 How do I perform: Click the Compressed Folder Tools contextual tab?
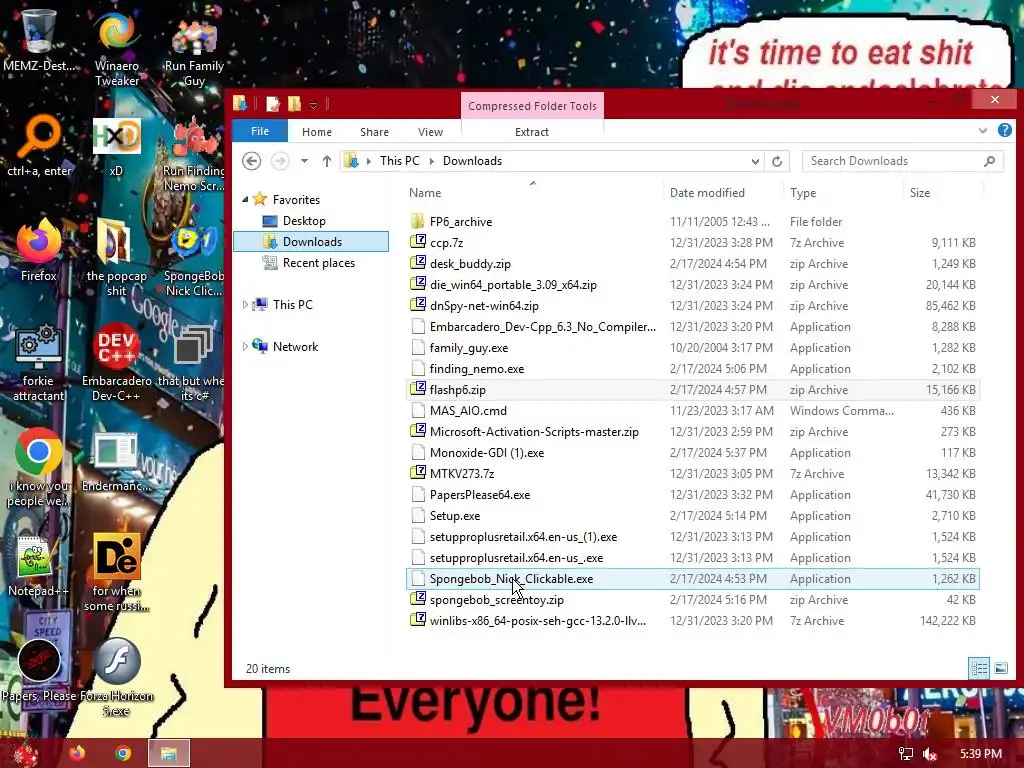tap(532, 106)
